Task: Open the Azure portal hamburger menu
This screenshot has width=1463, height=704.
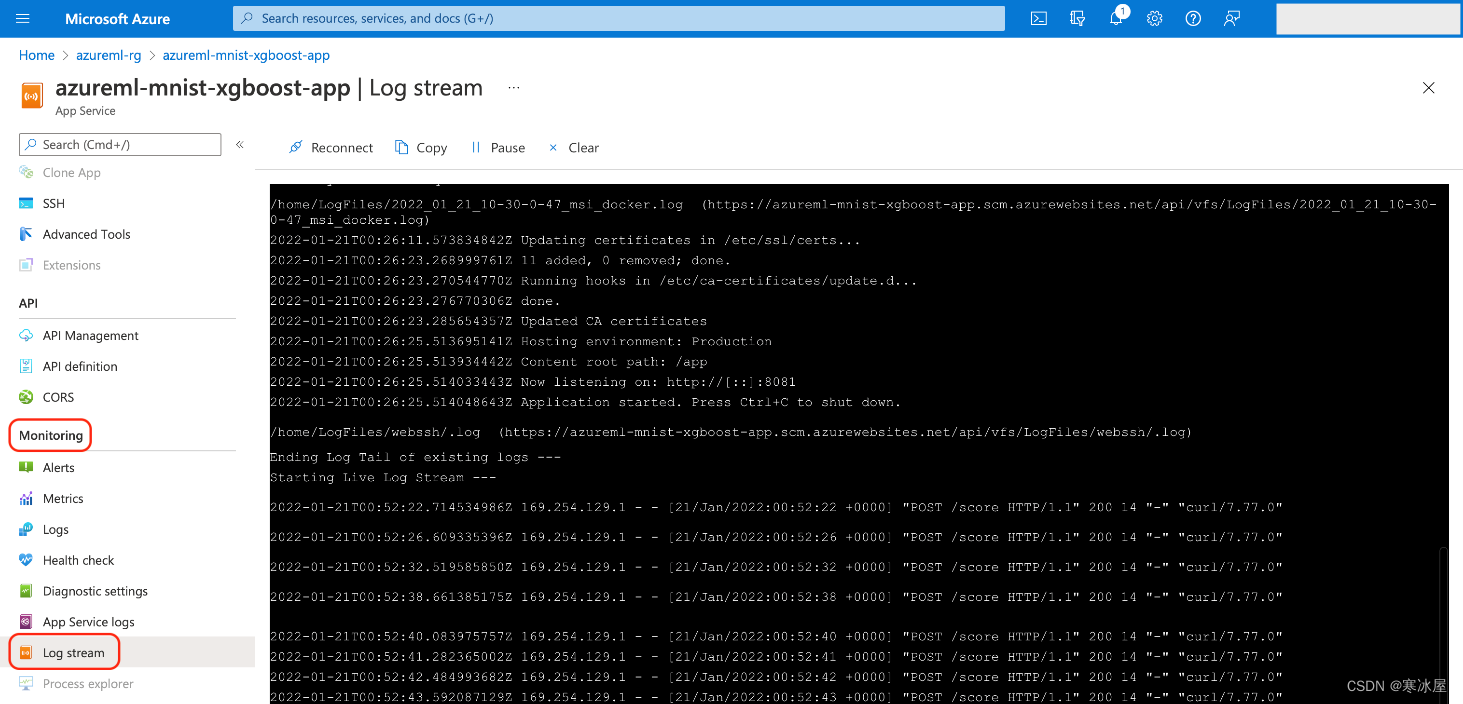Action: [23, 18]
